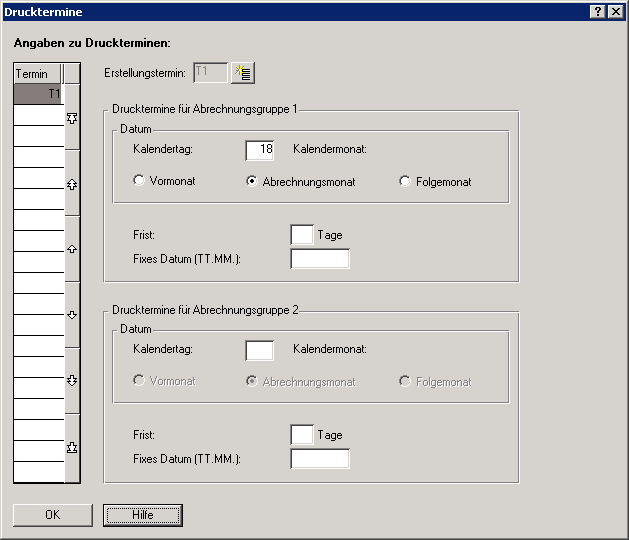Click the Frist Tage field in Abrechnungsgruppe 1
Image resolution: width=629 pixels, height=540 pixels.
(x=302, y=234)
